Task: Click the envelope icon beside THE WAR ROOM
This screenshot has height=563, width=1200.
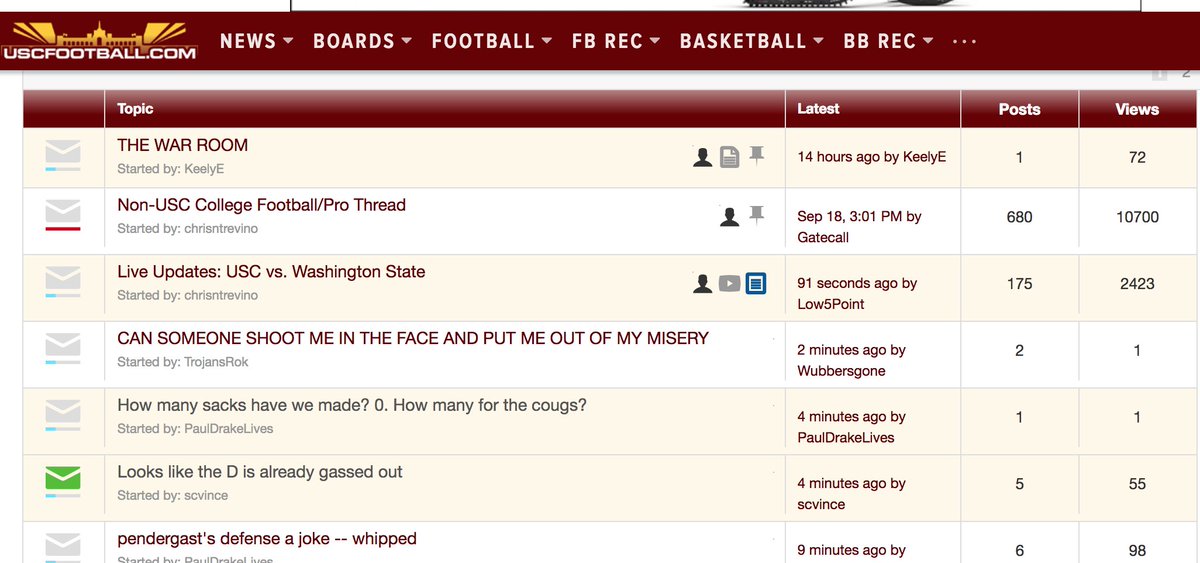Action: click(x=63, y=152)
